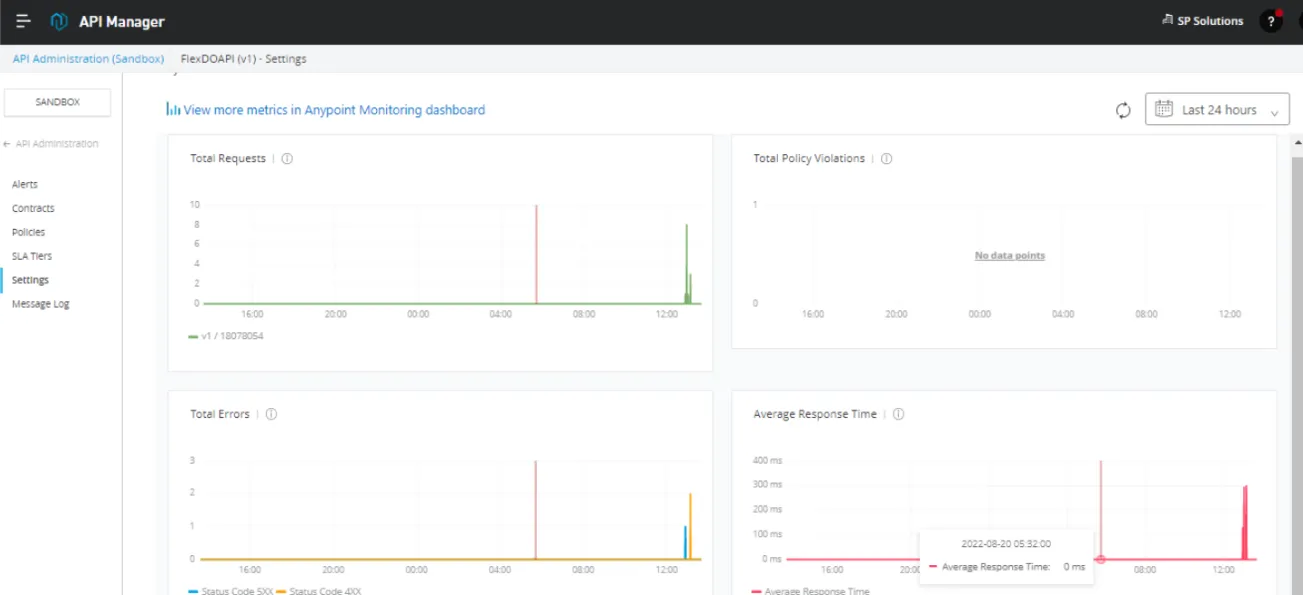
Task: Toggle the Average Response Time legend entry
Action: tap(811, 591)
